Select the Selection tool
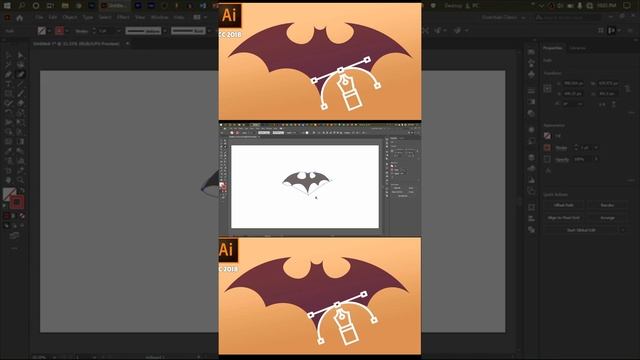 click(8, 55)
